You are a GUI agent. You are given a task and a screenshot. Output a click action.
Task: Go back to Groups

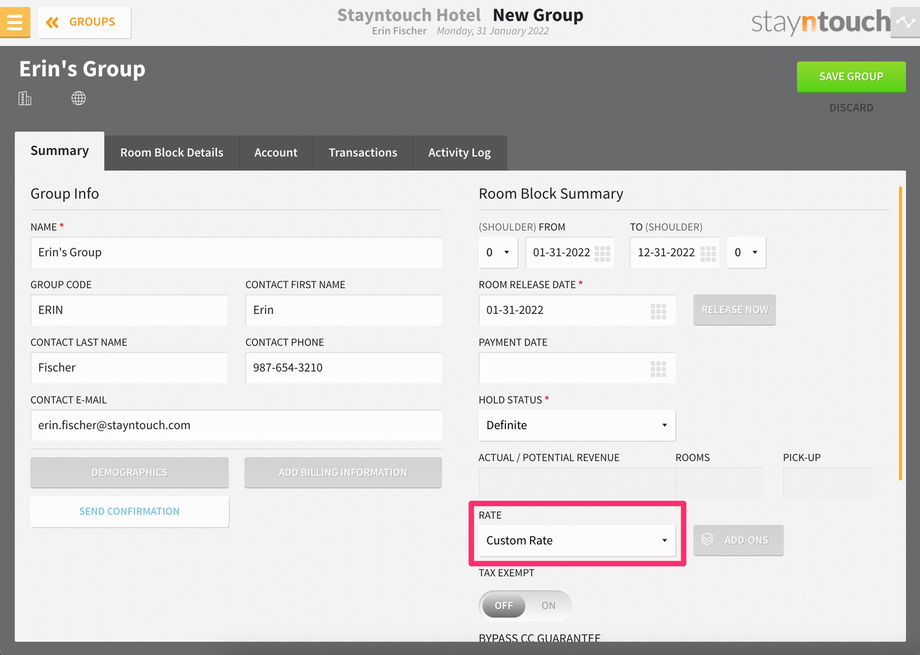[84, 22]
